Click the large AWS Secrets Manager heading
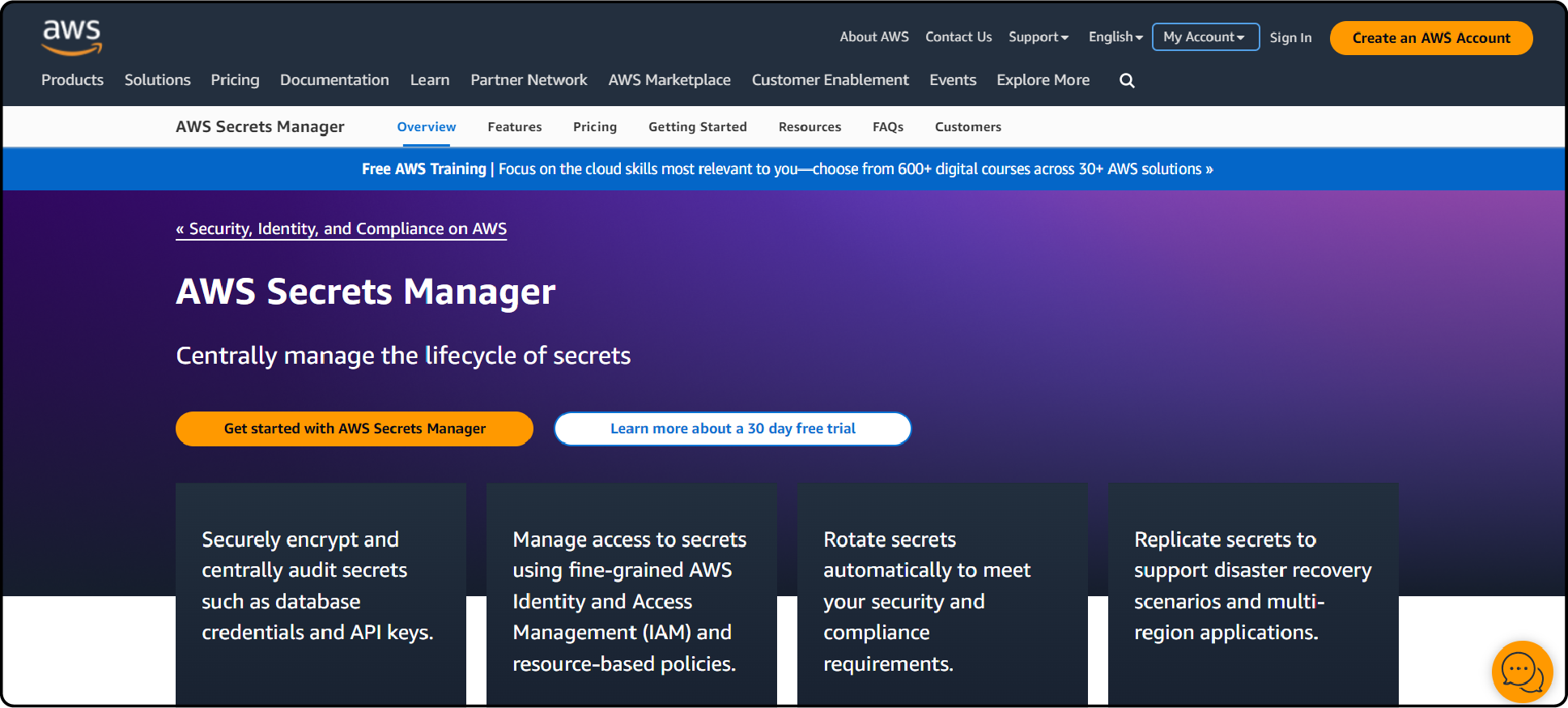 click(x=366, y=292)
